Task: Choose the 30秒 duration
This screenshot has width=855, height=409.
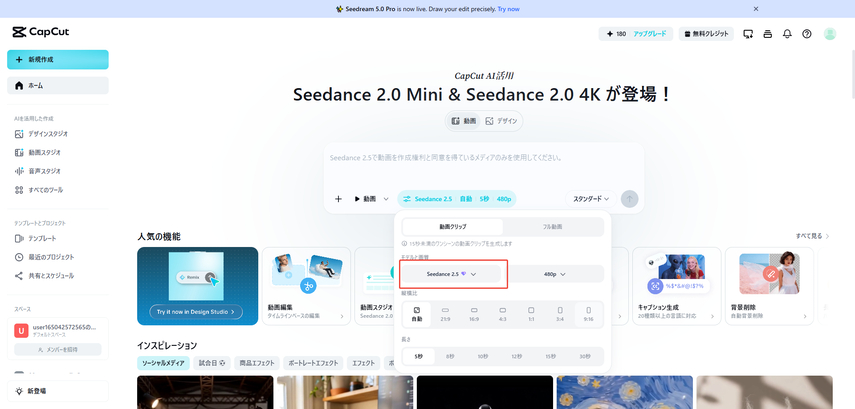Action: tap(585, 357)
